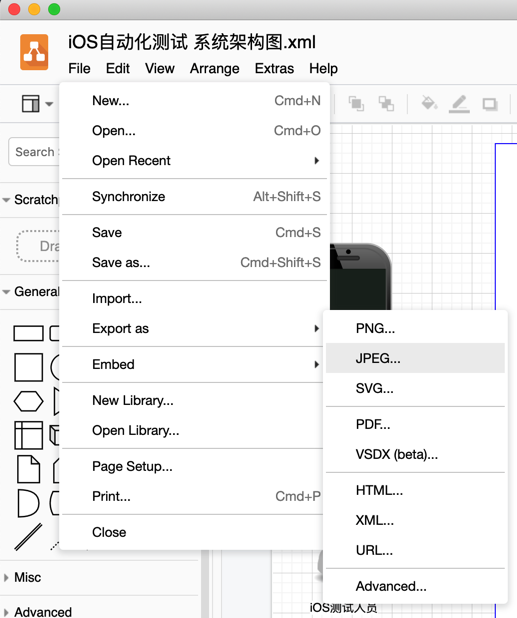This screenshot has height=618, width=517.
Task: Select the diagonal line shape
Action: point(28,537)
